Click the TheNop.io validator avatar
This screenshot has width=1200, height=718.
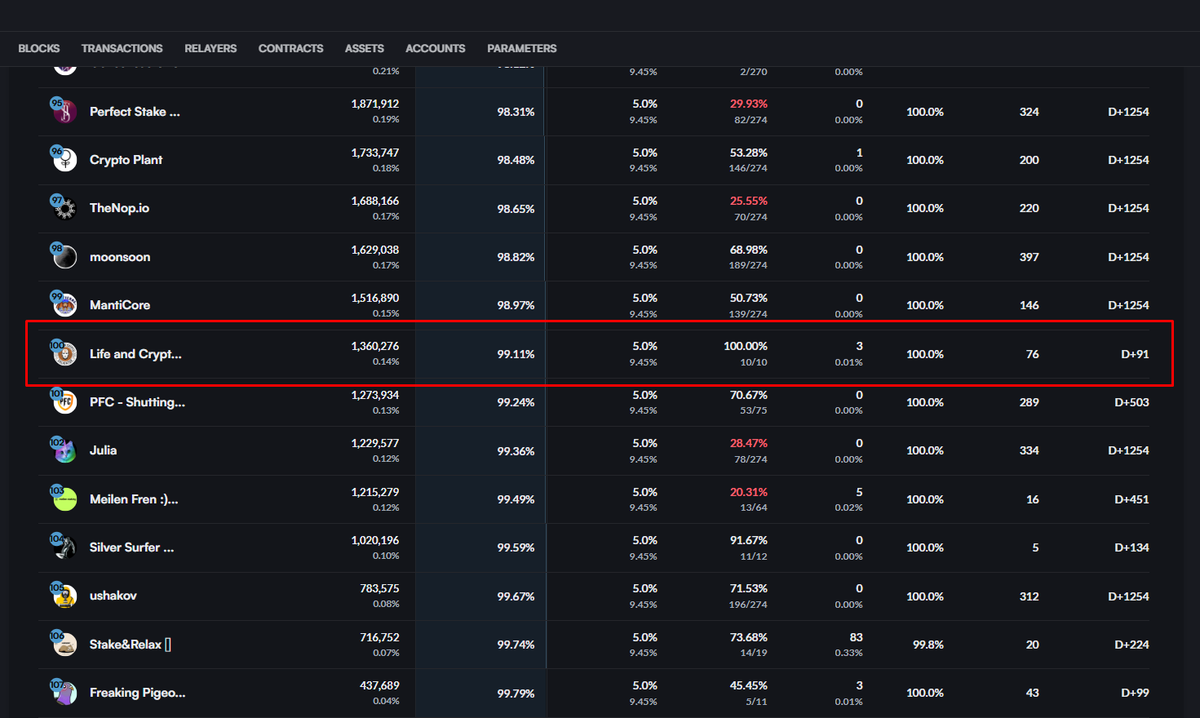[64, 208]
